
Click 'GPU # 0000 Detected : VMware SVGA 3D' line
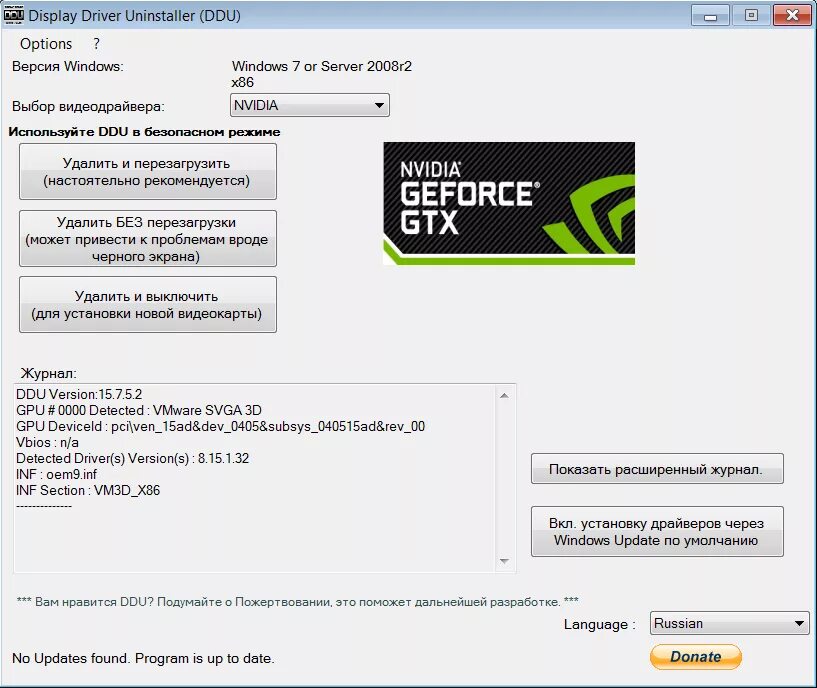tap(139, 410)
